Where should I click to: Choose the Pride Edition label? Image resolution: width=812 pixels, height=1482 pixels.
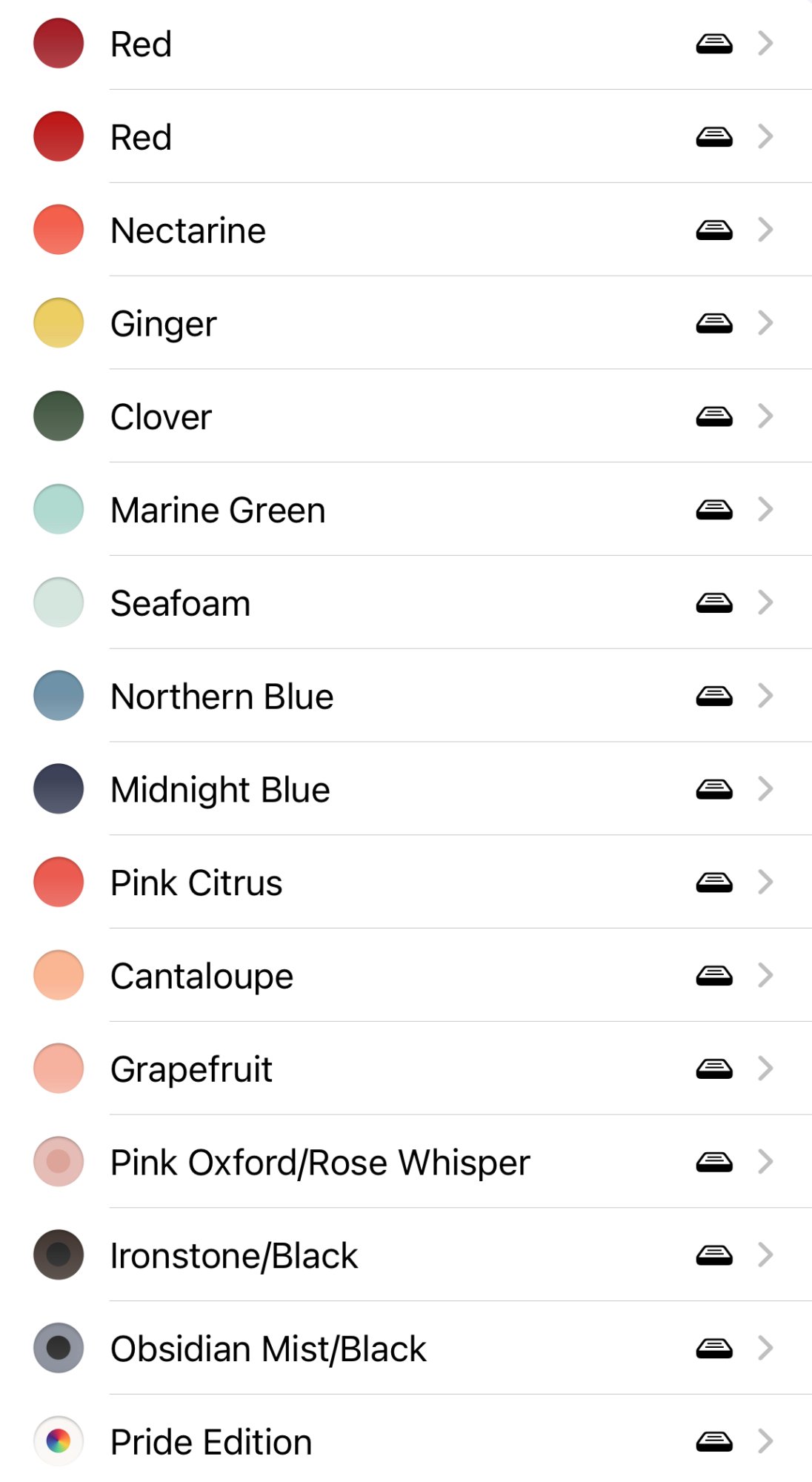(211, 1442)
